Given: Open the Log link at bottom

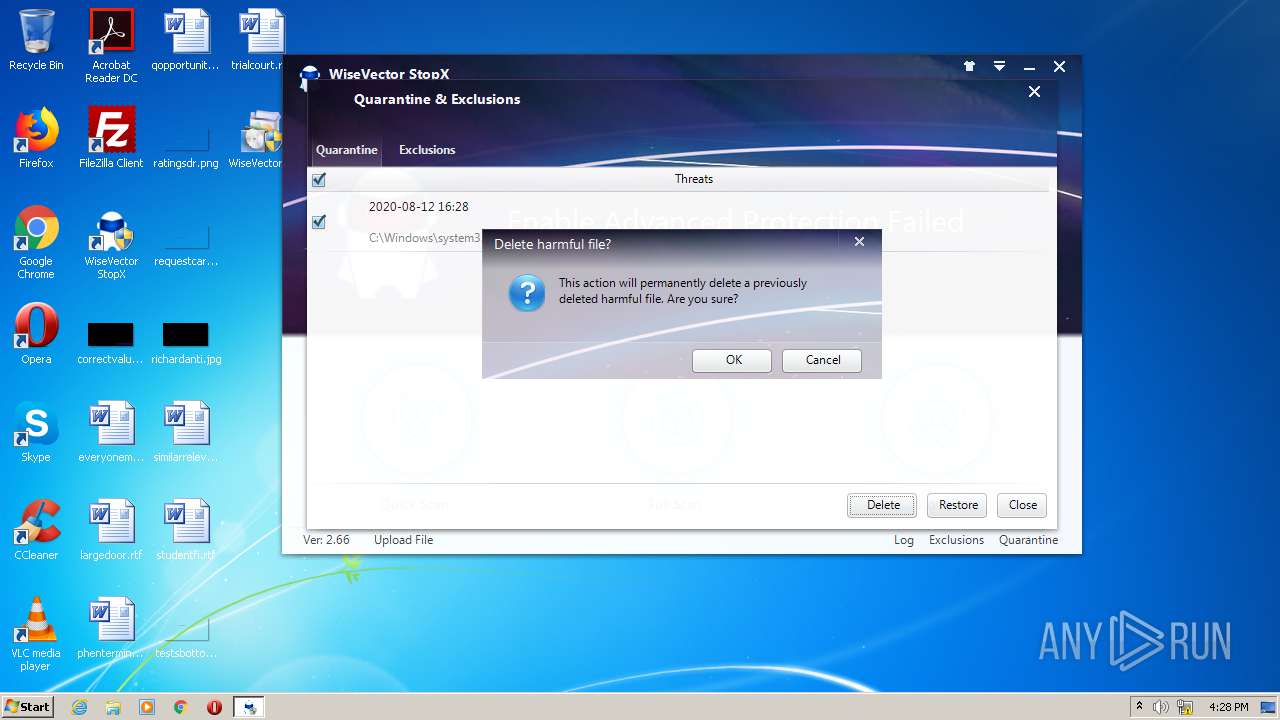Looking at the screenshot, I should tap(904, 540).
